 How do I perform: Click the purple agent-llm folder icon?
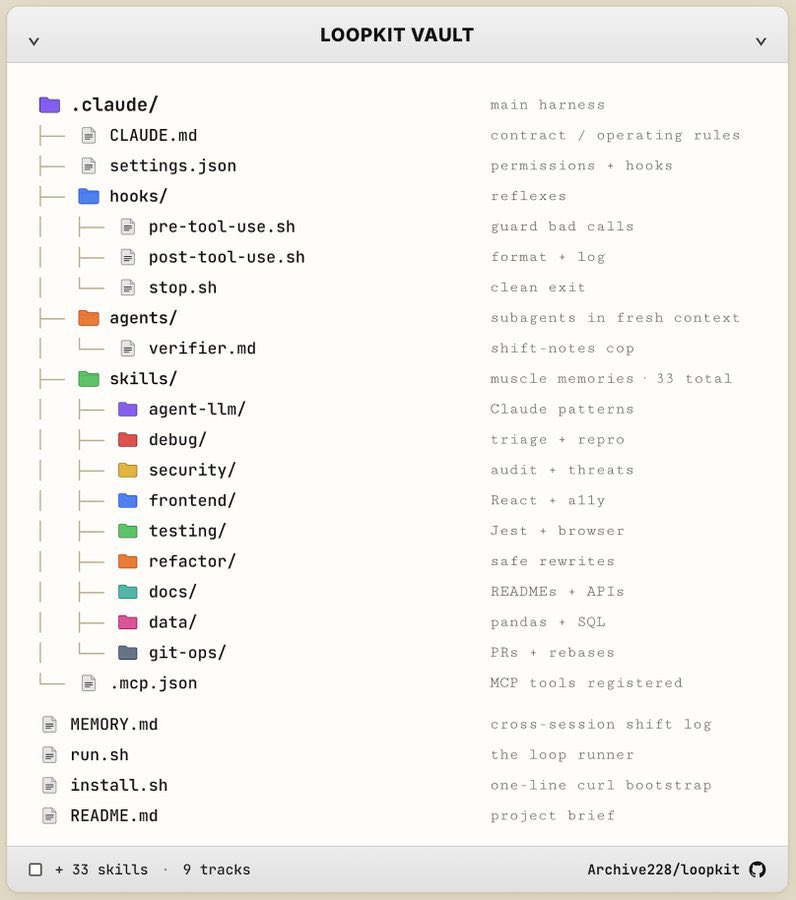point(127,409)
